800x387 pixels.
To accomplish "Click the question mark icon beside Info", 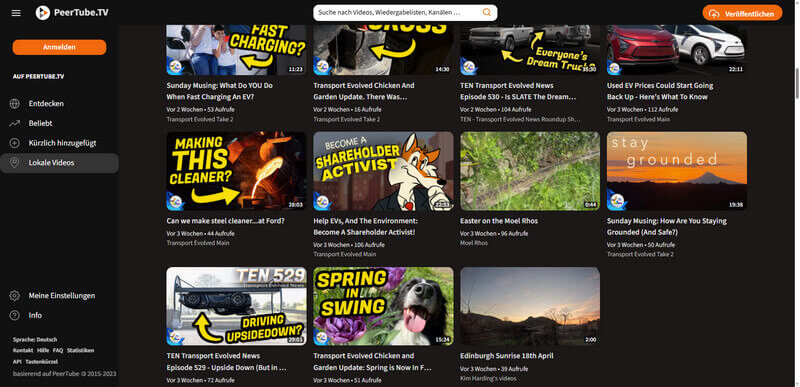I will 14,315.
